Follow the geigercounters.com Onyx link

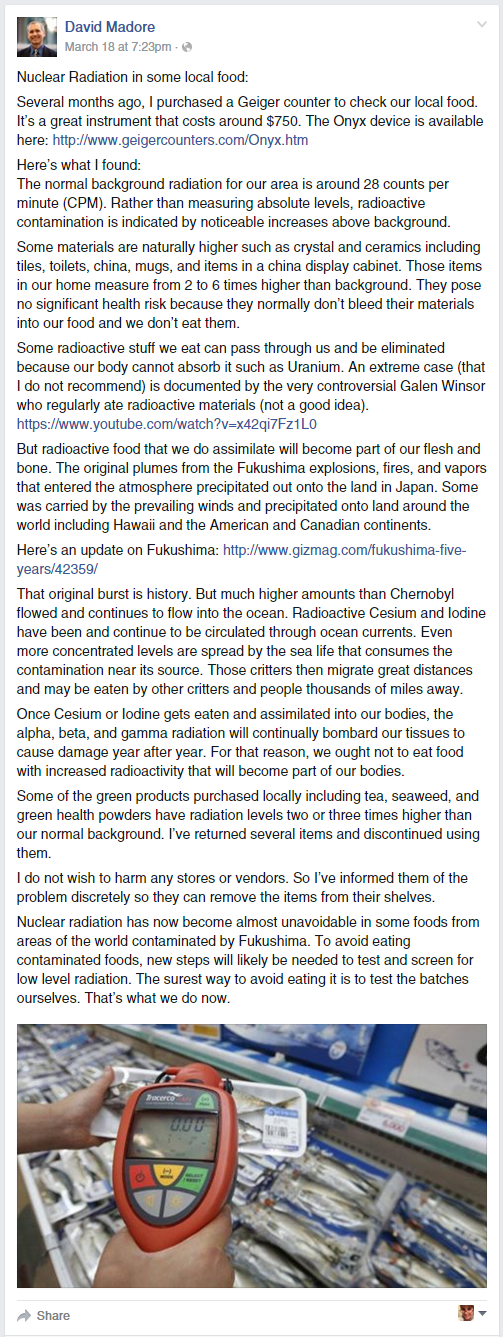coord(180,141)
